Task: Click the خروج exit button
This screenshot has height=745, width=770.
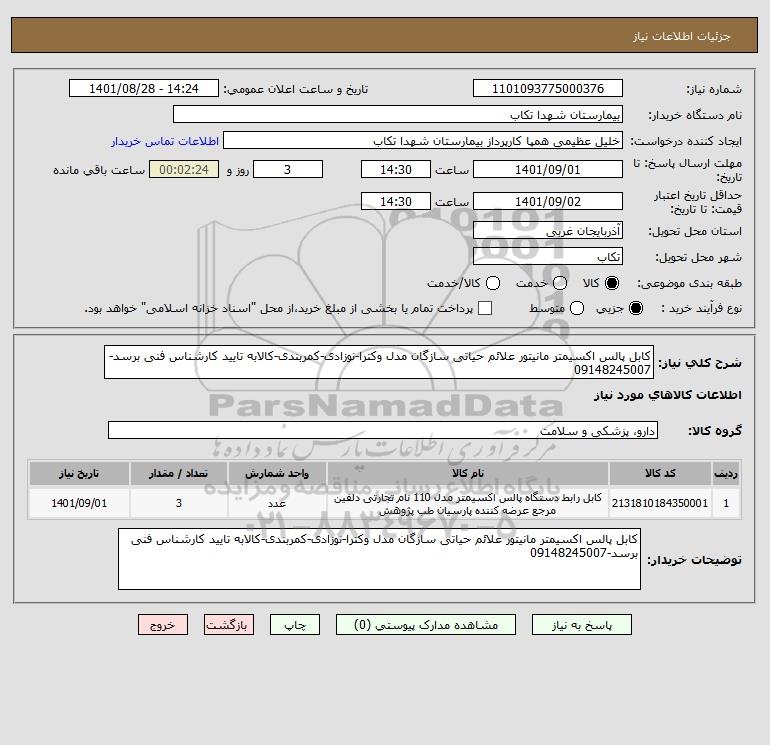Action: click(163, 625)
